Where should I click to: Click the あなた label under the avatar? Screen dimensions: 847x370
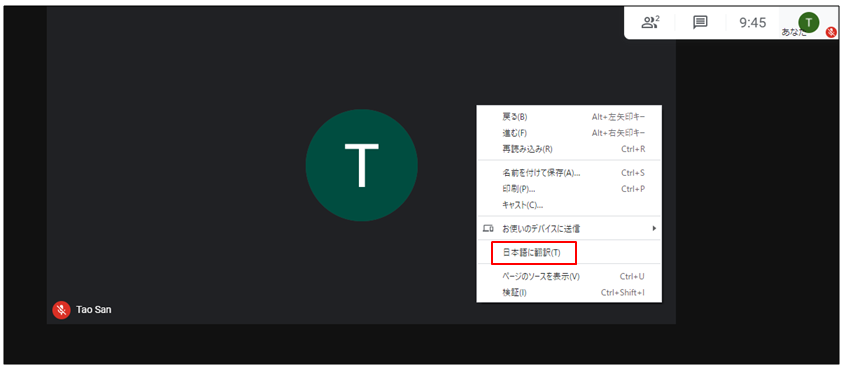coord(794,32)
